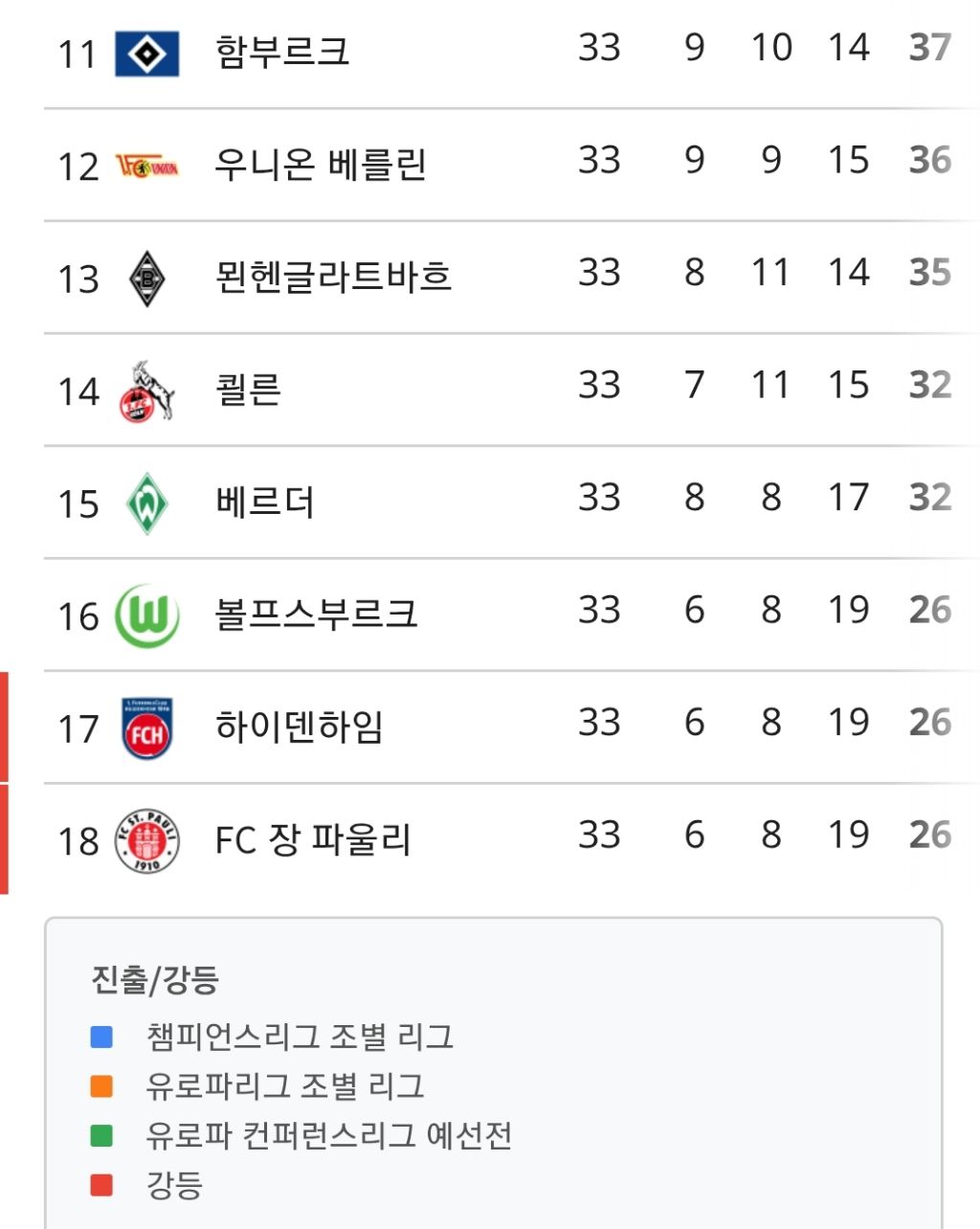
Task: Click the orange 유로파리그 legend swatch
Action: [x=101, y=1086]
